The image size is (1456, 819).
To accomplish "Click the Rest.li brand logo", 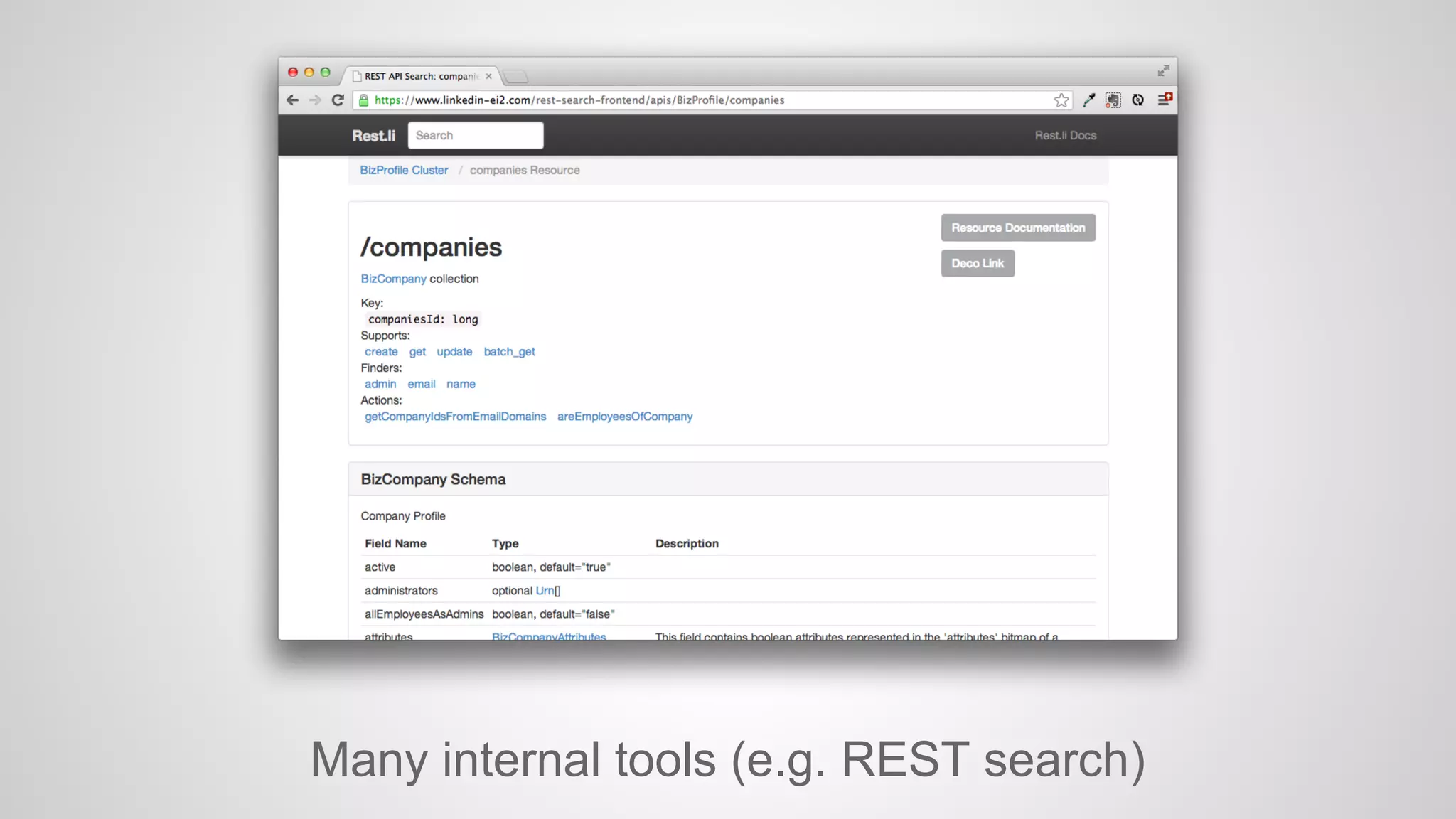I will [x=373, y=136].
